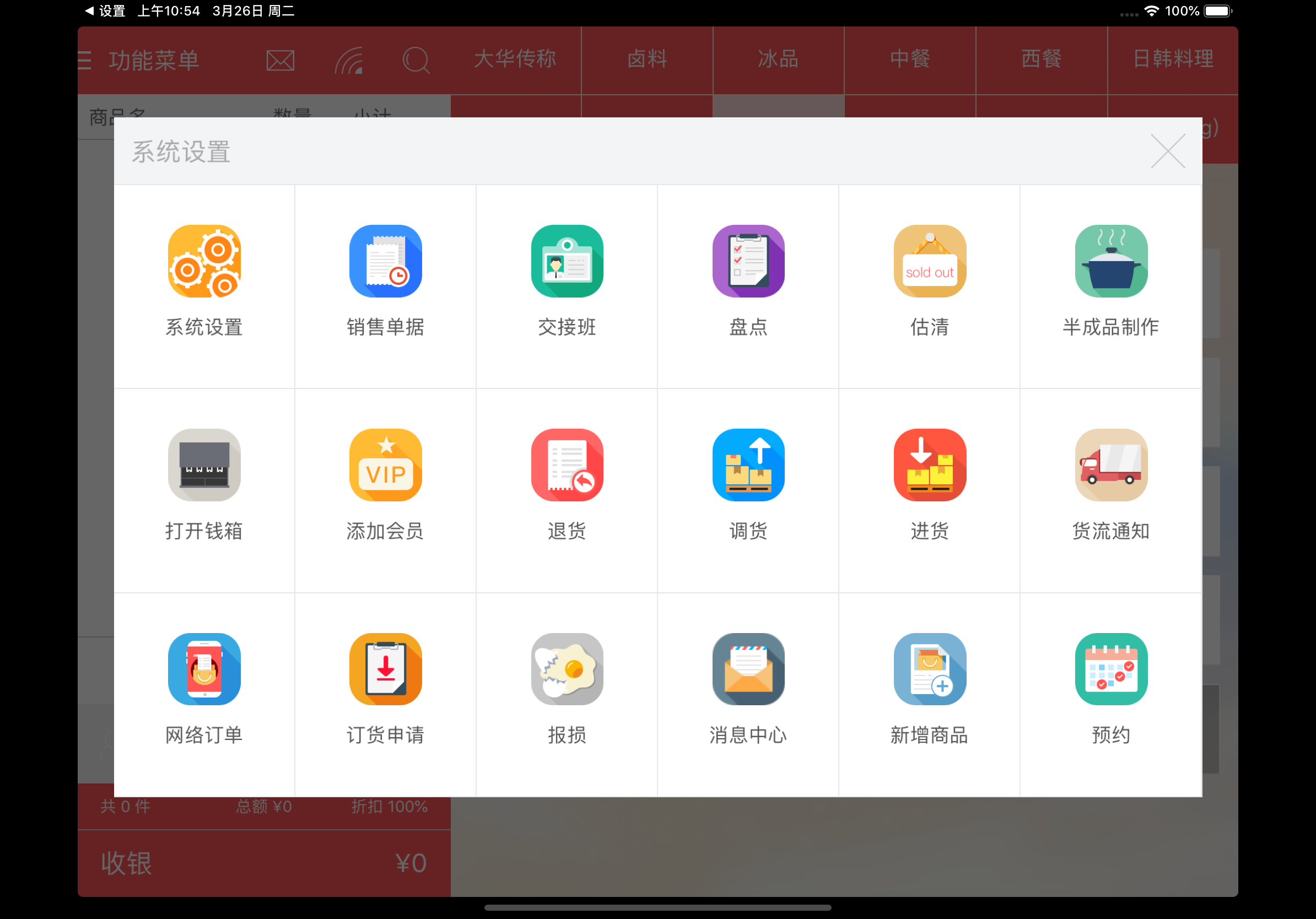Open the 订货申请 order request icon

pyautogui.click(x=385, y=669)
